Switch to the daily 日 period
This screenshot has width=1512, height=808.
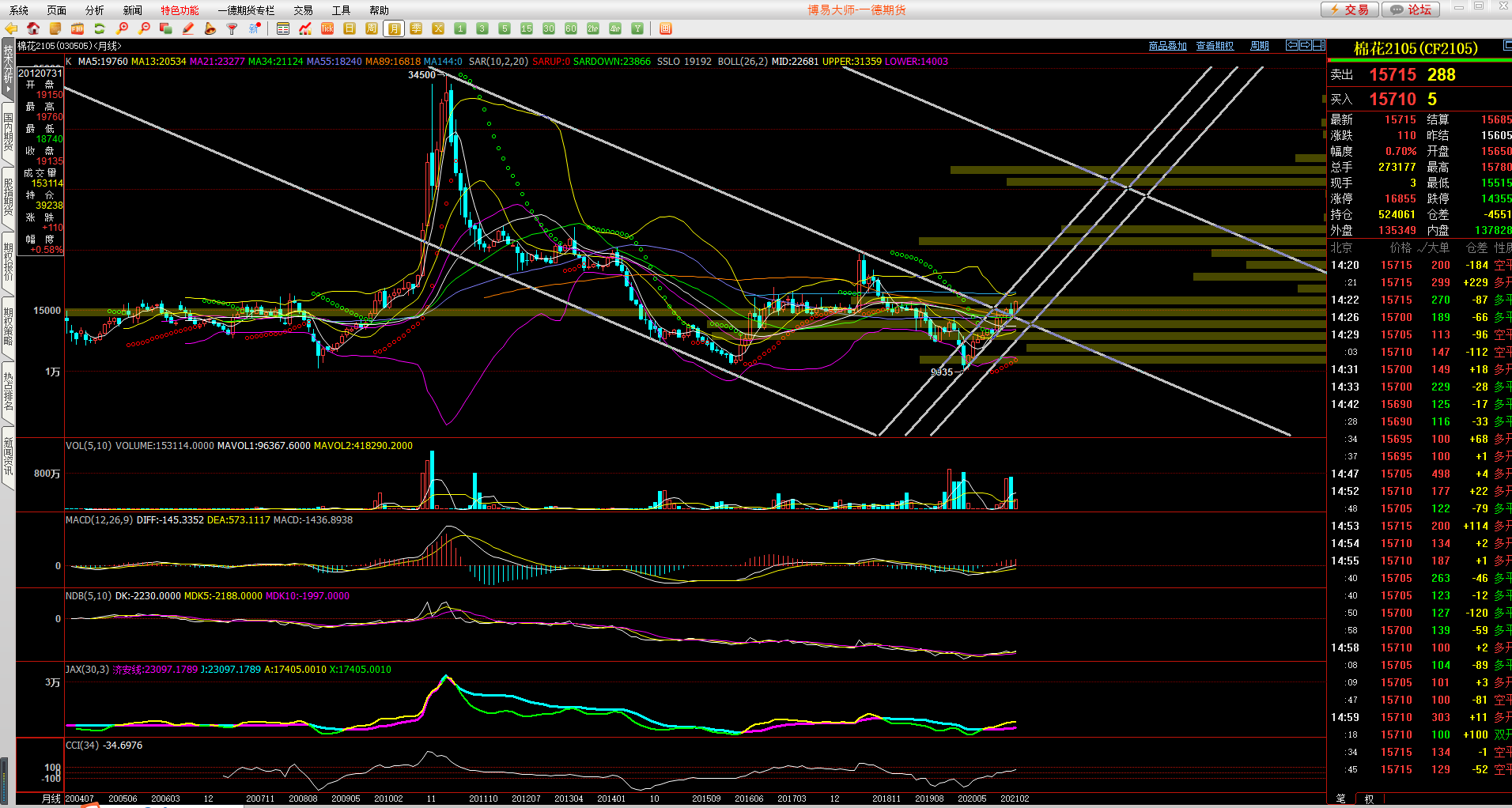[x=350, y=28]
